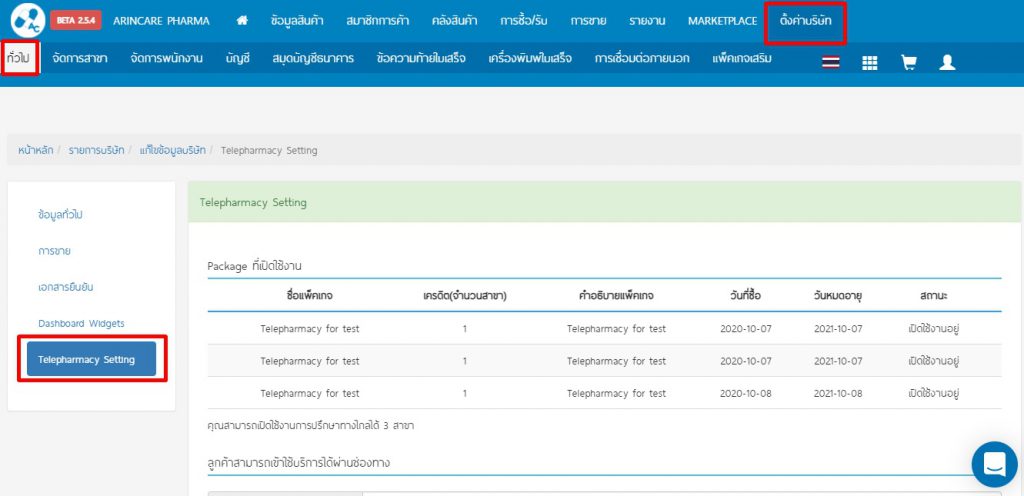1024x496 pixels.
Task: Open การซื้อ/รับ menu
Action: 524,21
